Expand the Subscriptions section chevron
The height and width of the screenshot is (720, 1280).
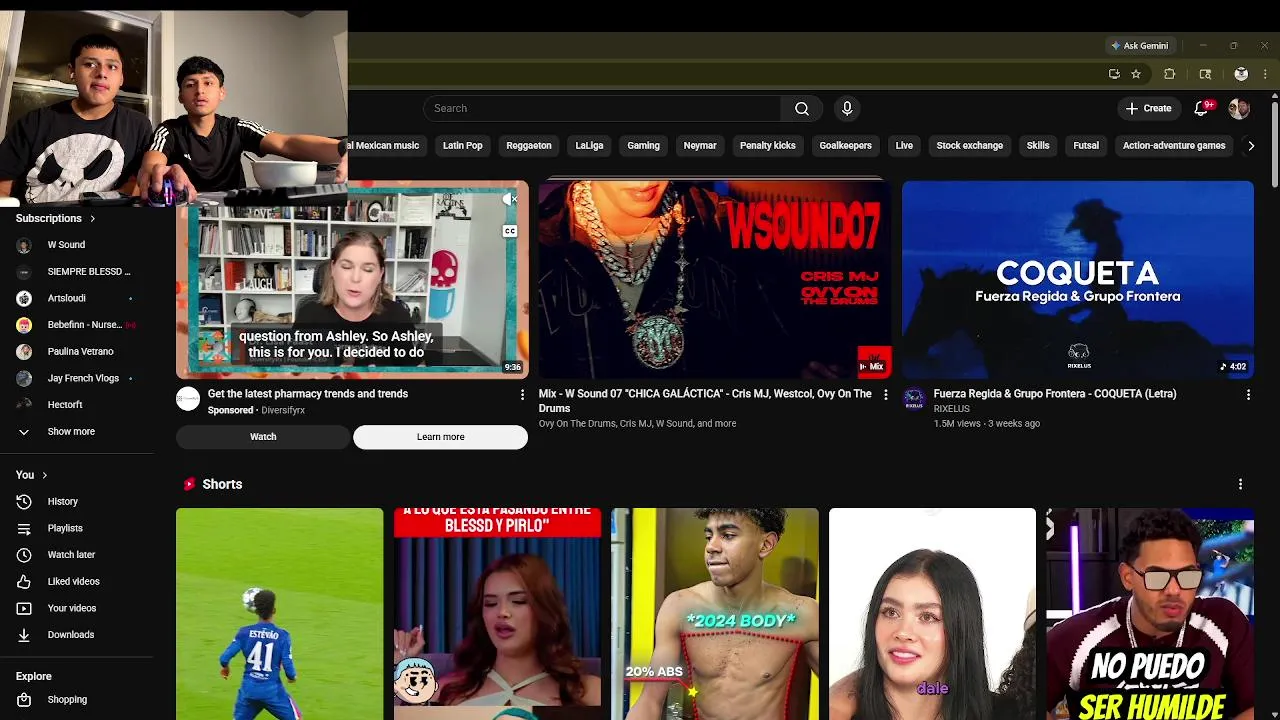click(92, 218)
